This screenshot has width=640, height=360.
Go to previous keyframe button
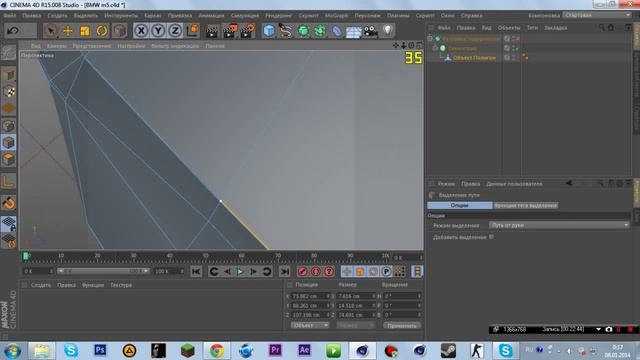pos(213,271)
